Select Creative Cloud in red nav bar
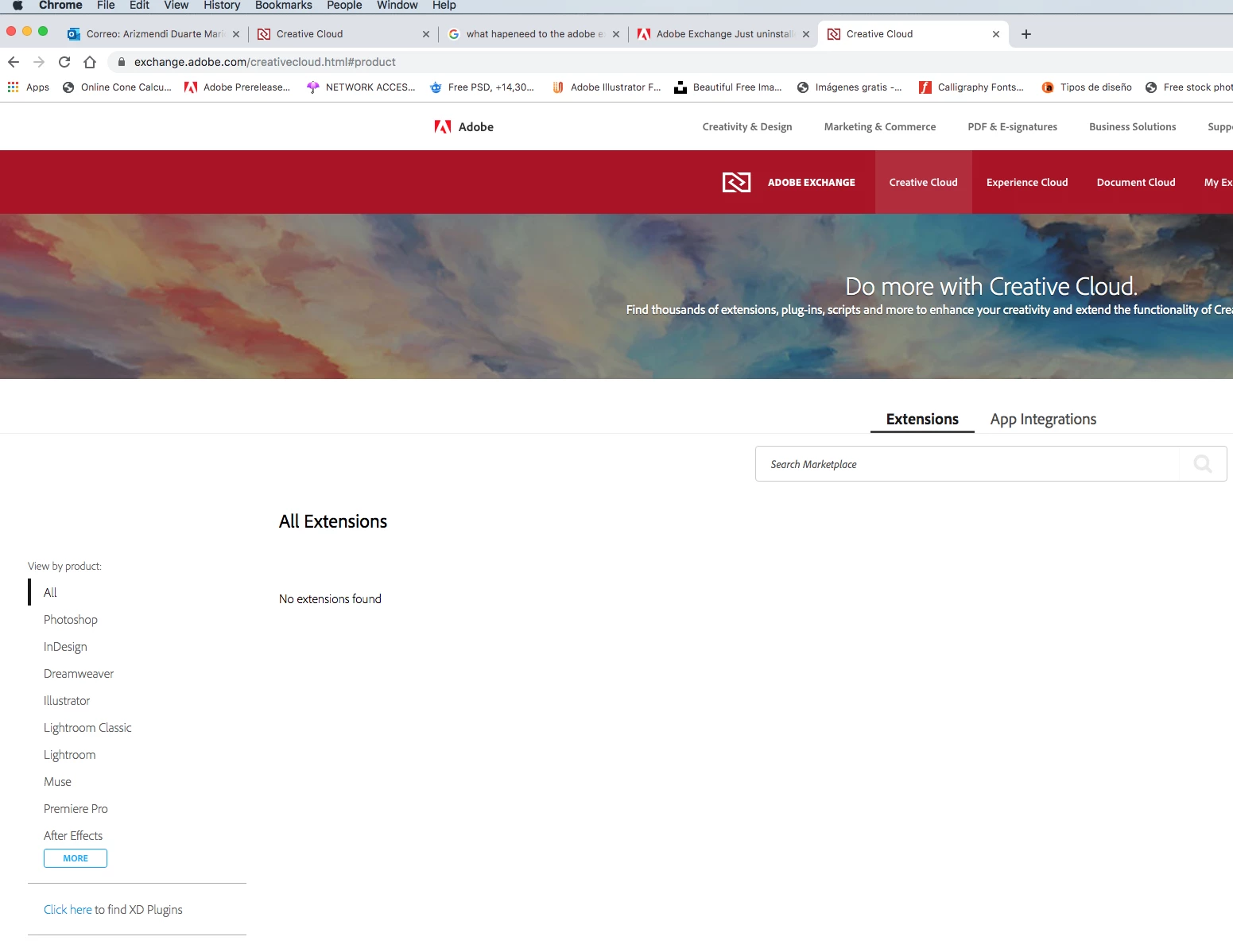Viewport: 1233px width, 952px height. pos(924,183)
